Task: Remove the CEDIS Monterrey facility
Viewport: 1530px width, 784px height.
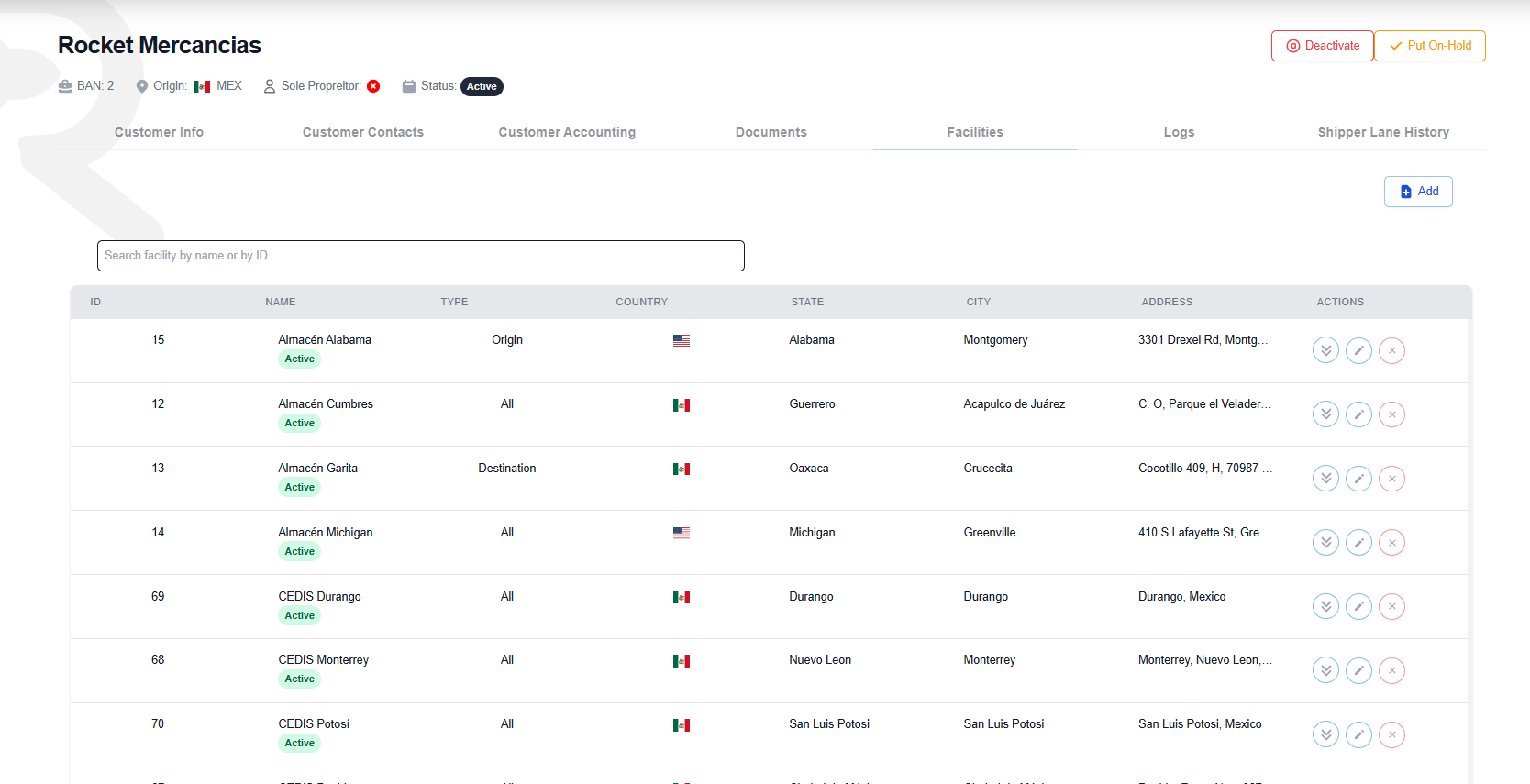Action: [1391, 670]
